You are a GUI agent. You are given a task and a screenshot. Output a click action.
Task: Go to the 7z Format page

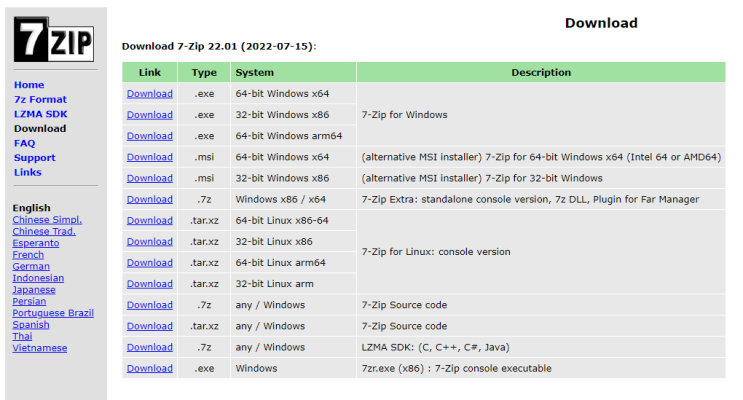point(40,100)
